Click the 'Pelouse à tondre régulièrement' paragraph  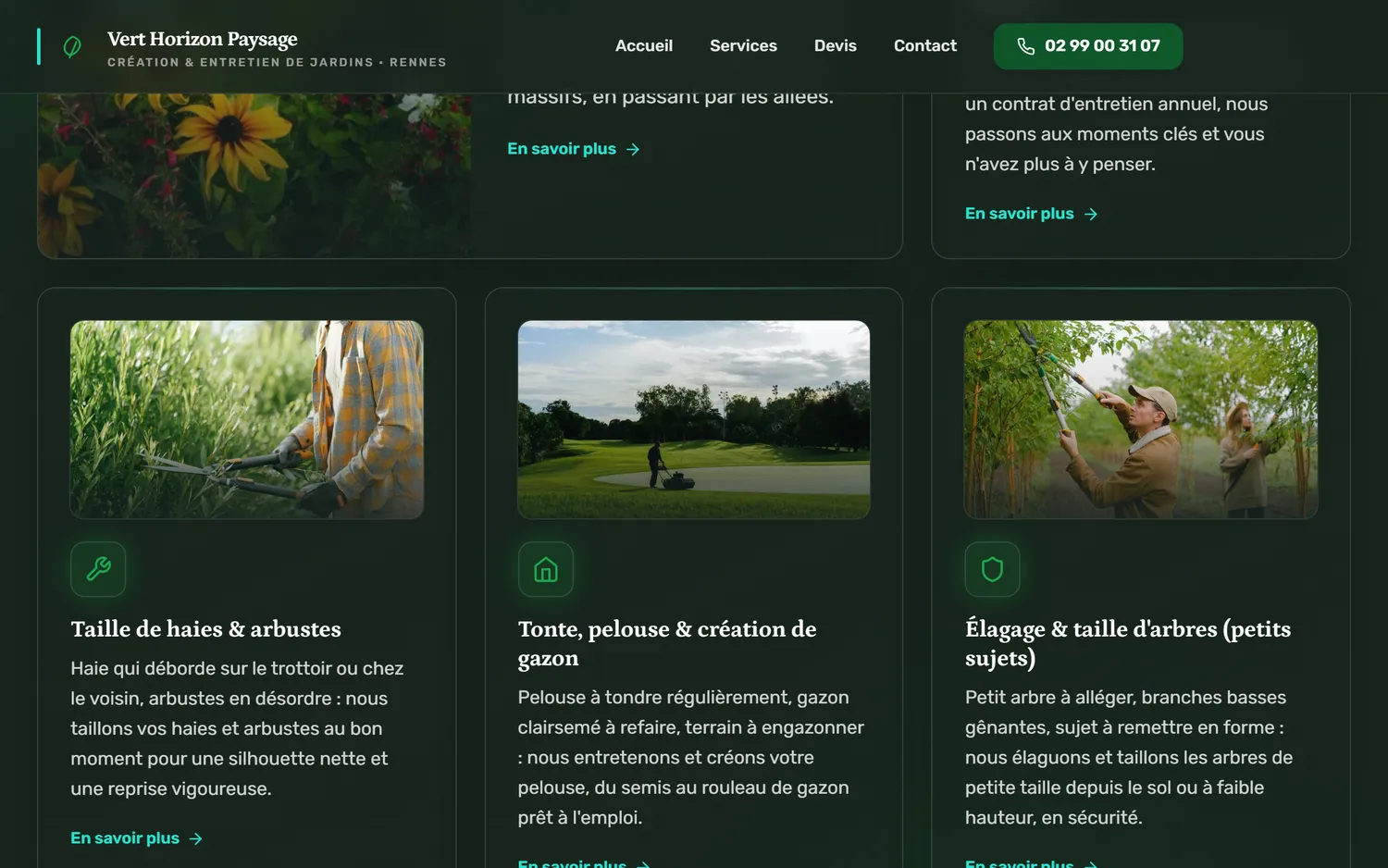click(691, 757)
